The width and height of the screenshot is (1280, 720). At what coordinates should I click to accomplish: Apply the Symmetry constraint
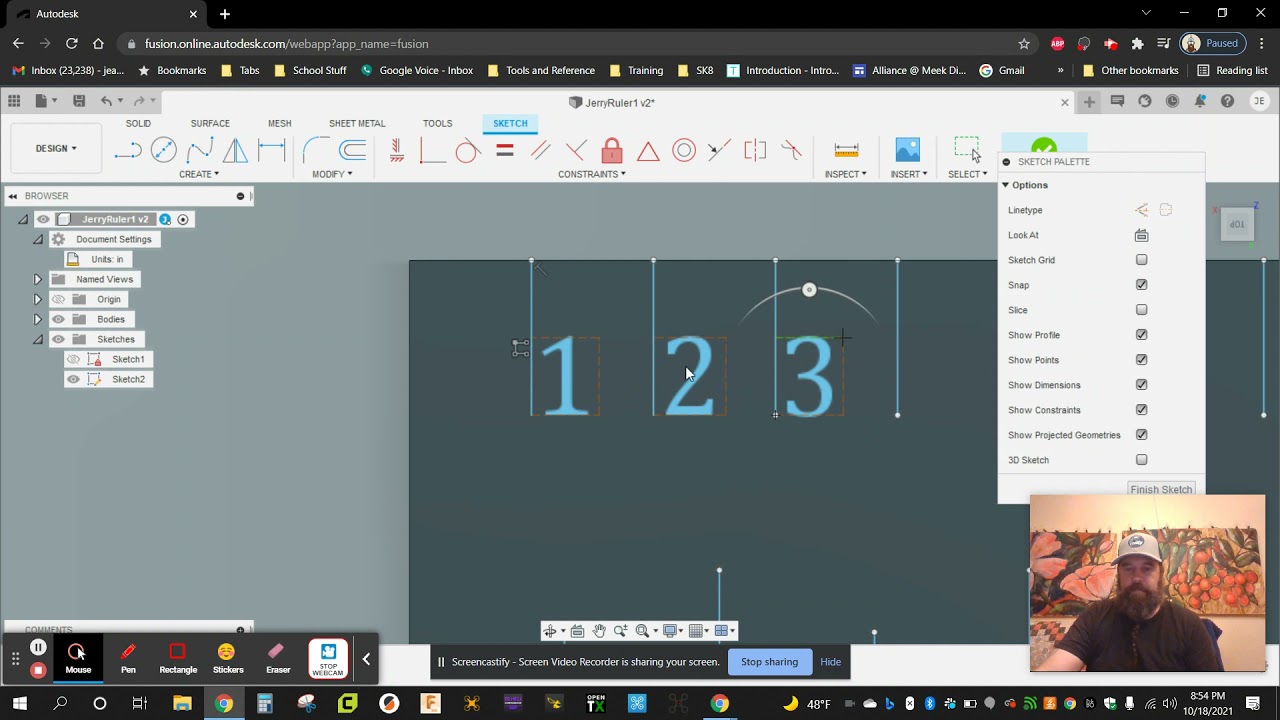pos(755,151)
